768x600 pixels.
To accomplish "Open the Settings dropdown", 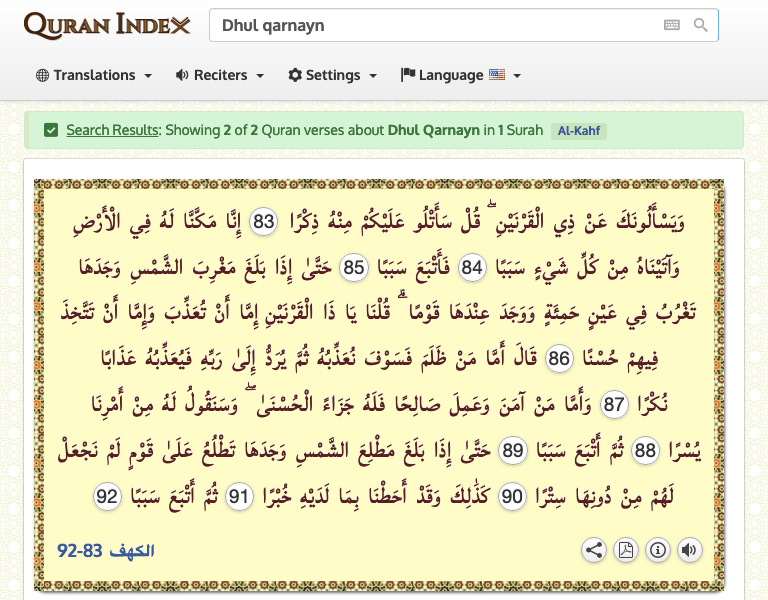I will pyautogui.click(x=332, y=75).
